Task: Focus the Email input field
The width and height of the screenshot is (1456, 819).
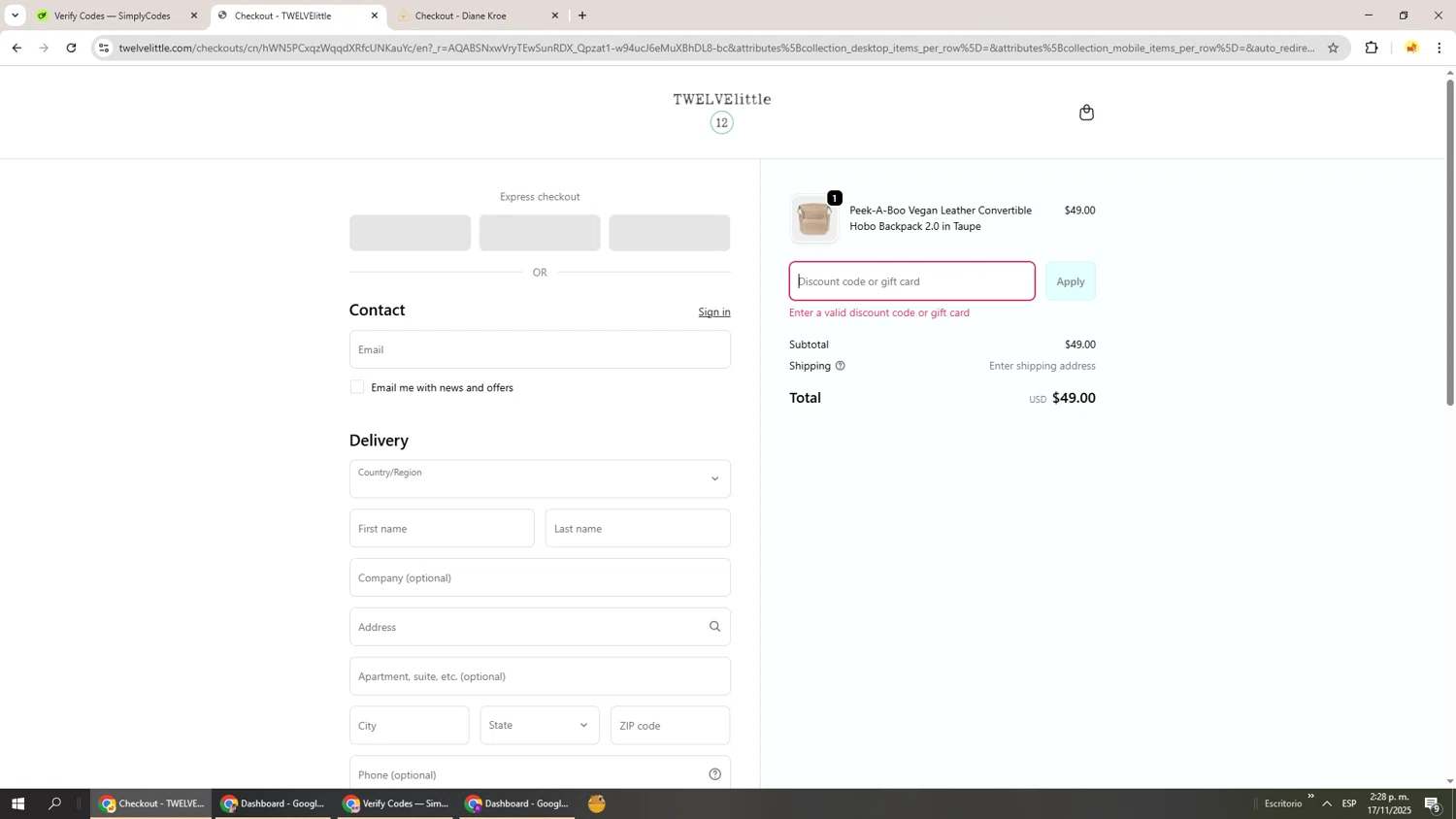Action: 540,349
